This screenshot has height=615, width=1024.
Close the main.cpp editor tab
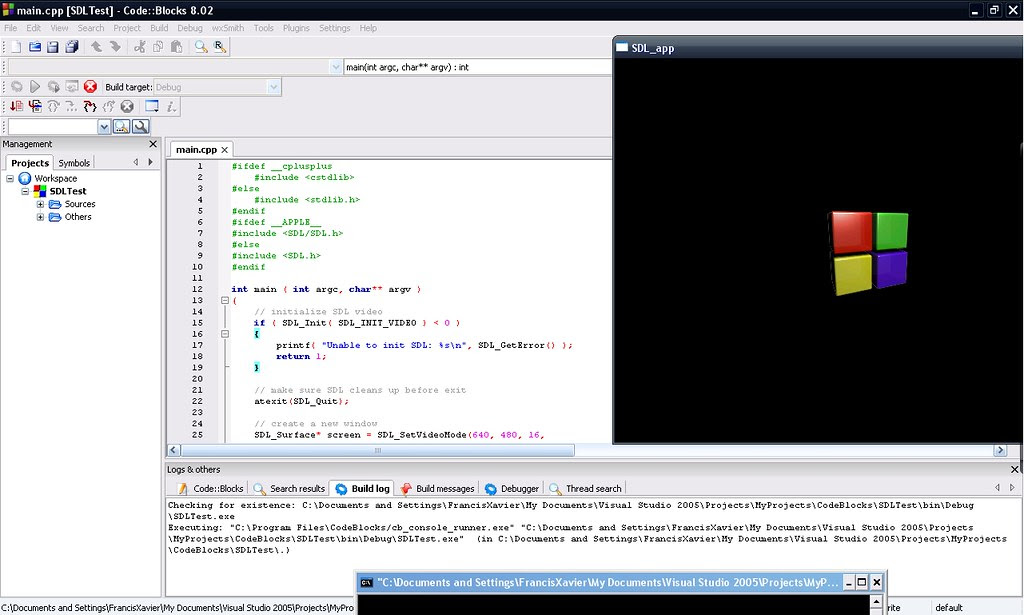225,150
